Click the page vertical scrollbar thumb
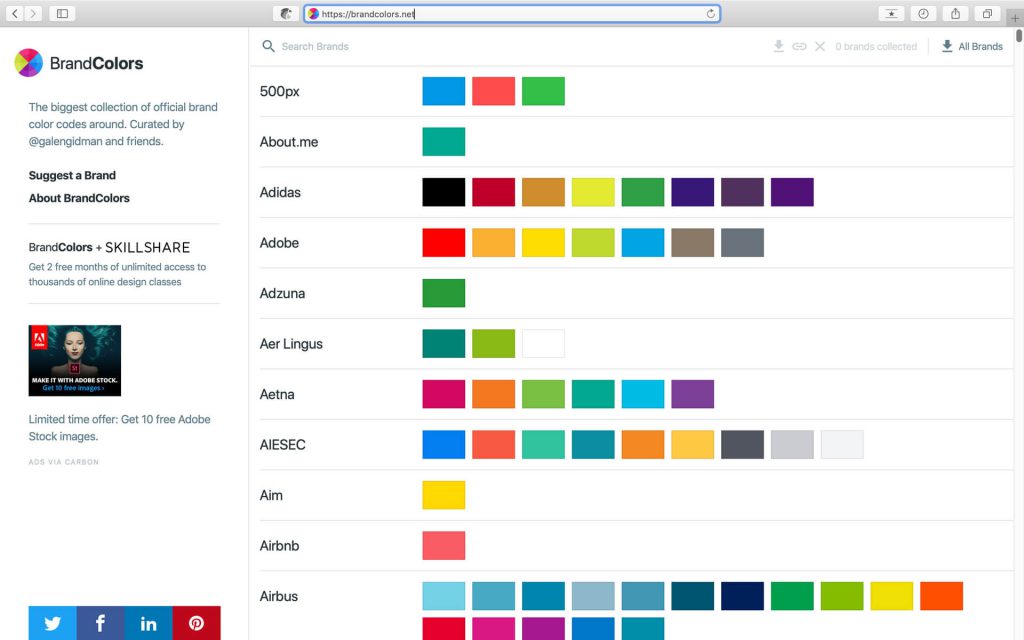 (x=1019, y=35)
